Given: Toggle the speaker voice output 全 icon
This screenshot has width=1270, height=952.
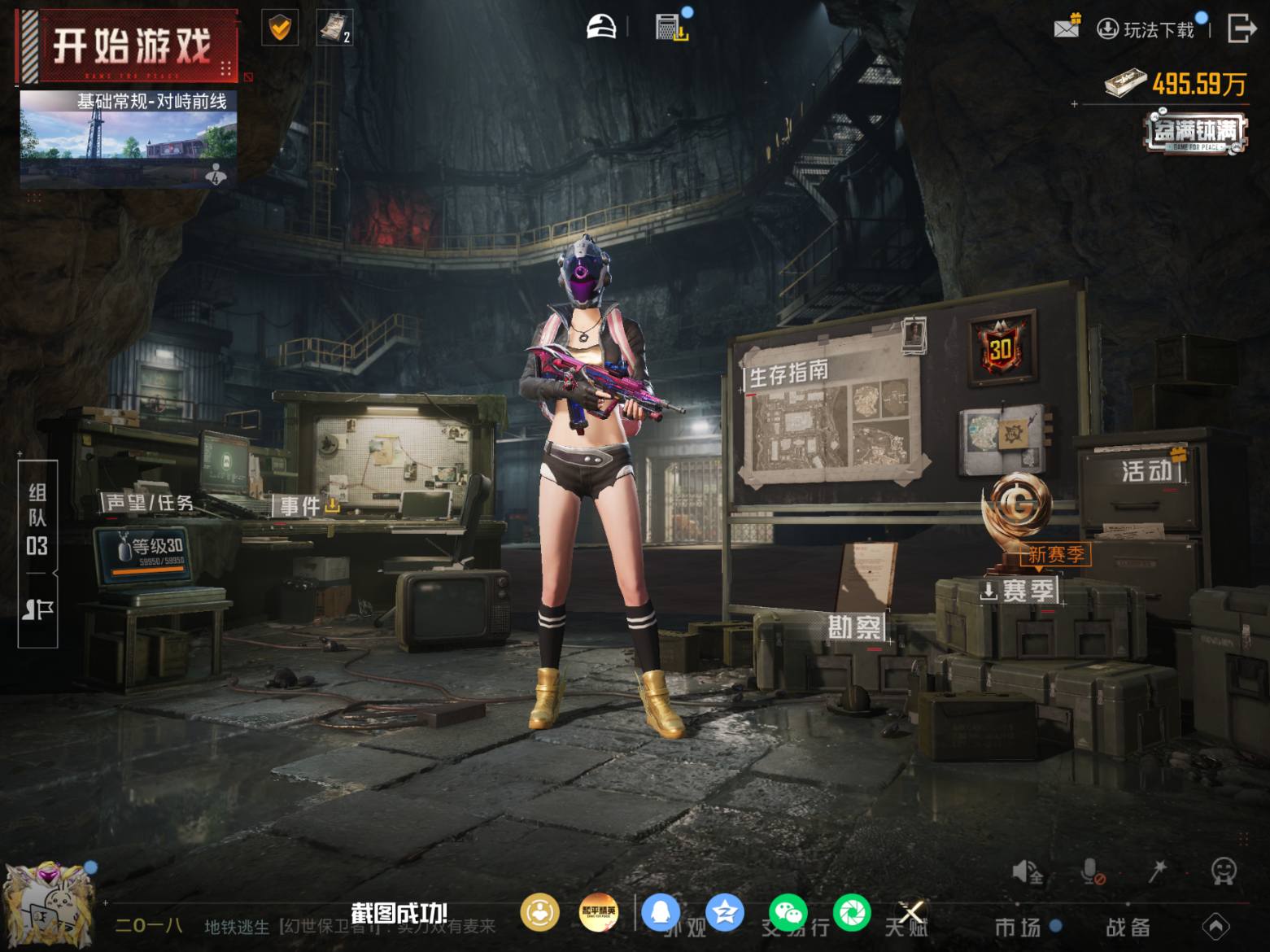Looking at the screenshot, I should coord(1028,872).
